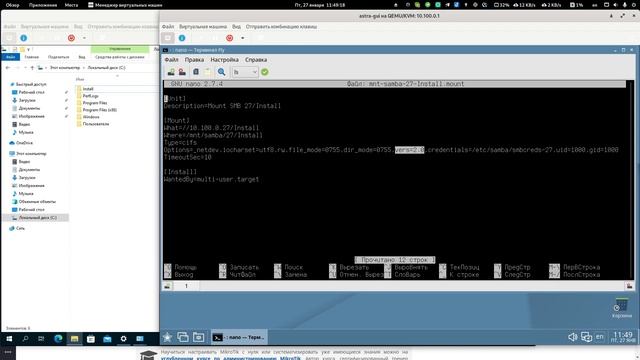
Task: Select the Install folder in Explorer
Action: [88, 89]
